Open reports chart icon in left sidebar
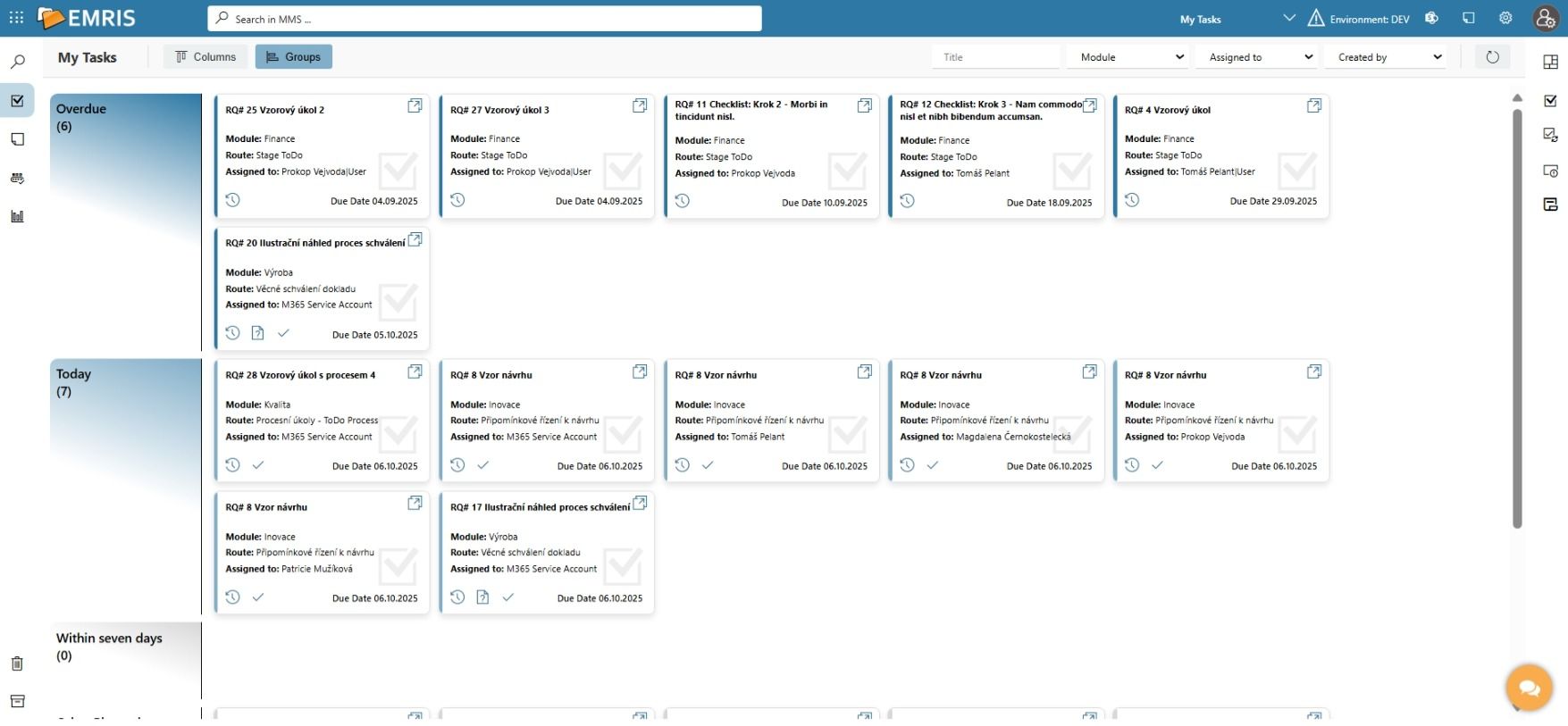This screenshot has width=1568, height=726. coord(17,216)
